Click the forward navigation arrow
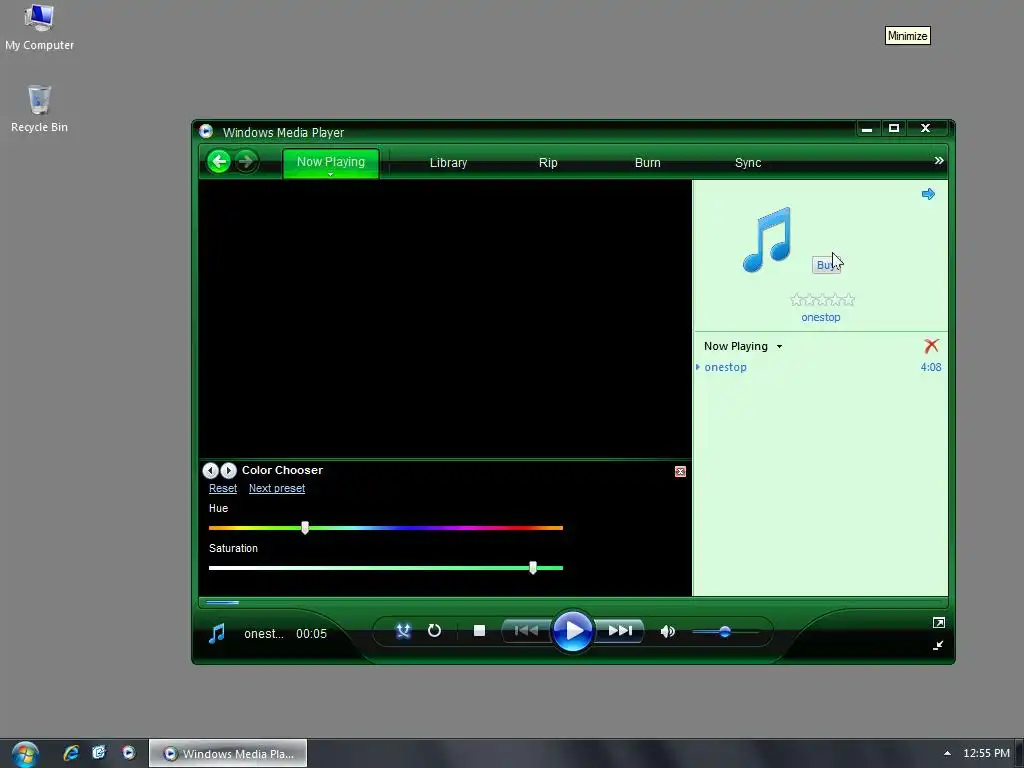The width and height of the screenshot is (1024, 768). [x=246, y=161]
